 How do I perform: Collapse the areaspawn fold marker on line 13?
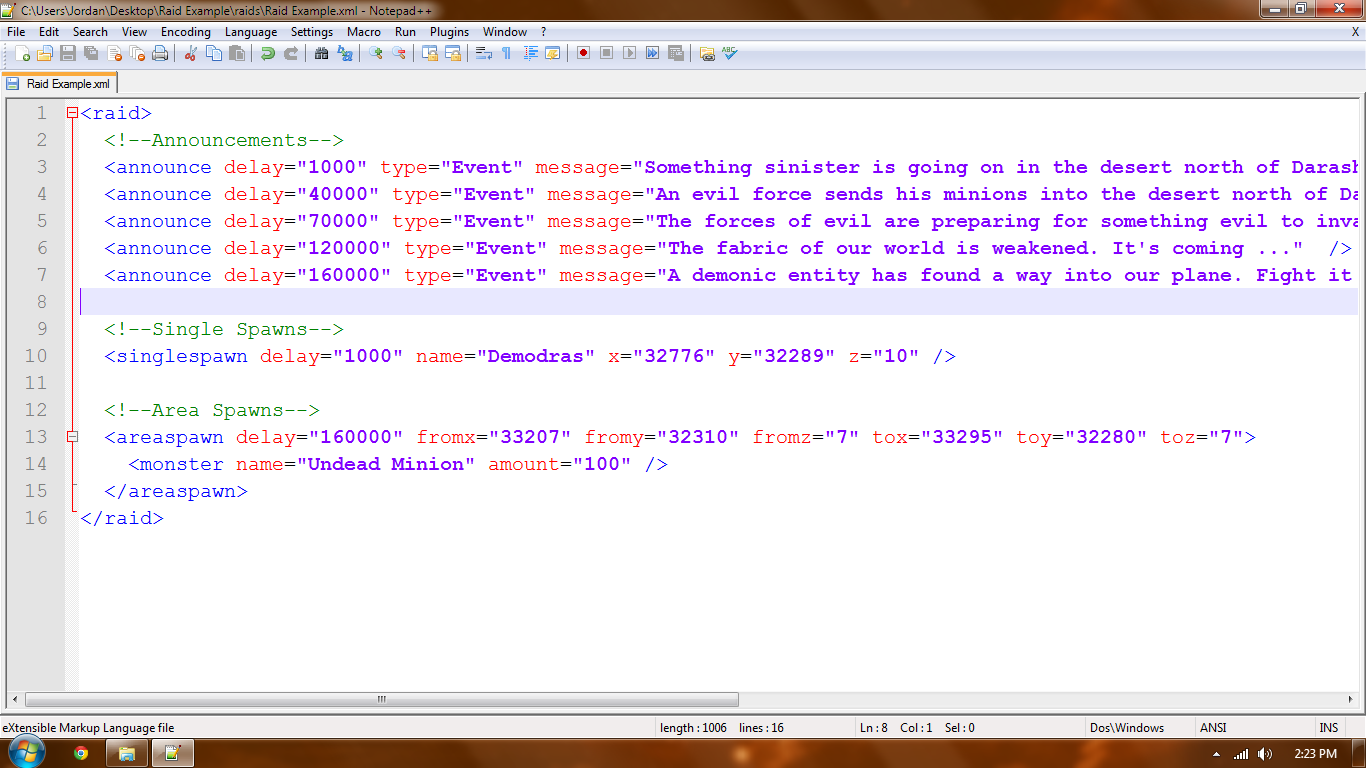click(72, 437)
